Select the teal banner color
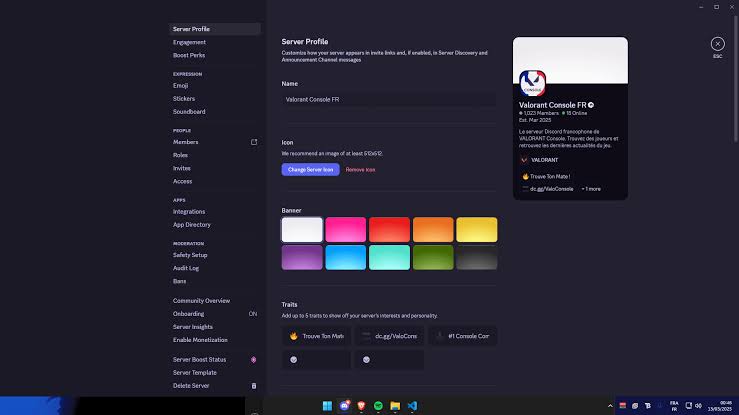739x415 pixels. click(x=389, y=257)
